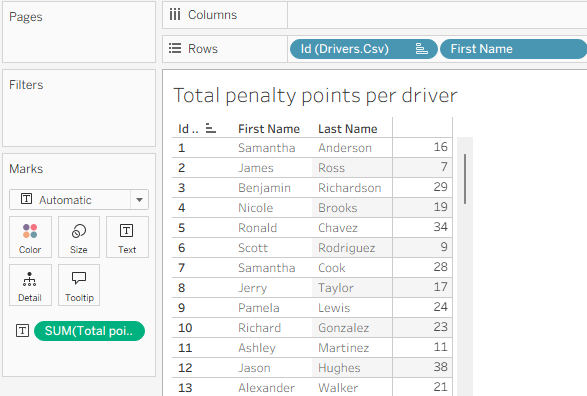Click text-type icon beside SUM(Total poi.. pill
This screenshot has width=587, height=396.
(22, 331)
